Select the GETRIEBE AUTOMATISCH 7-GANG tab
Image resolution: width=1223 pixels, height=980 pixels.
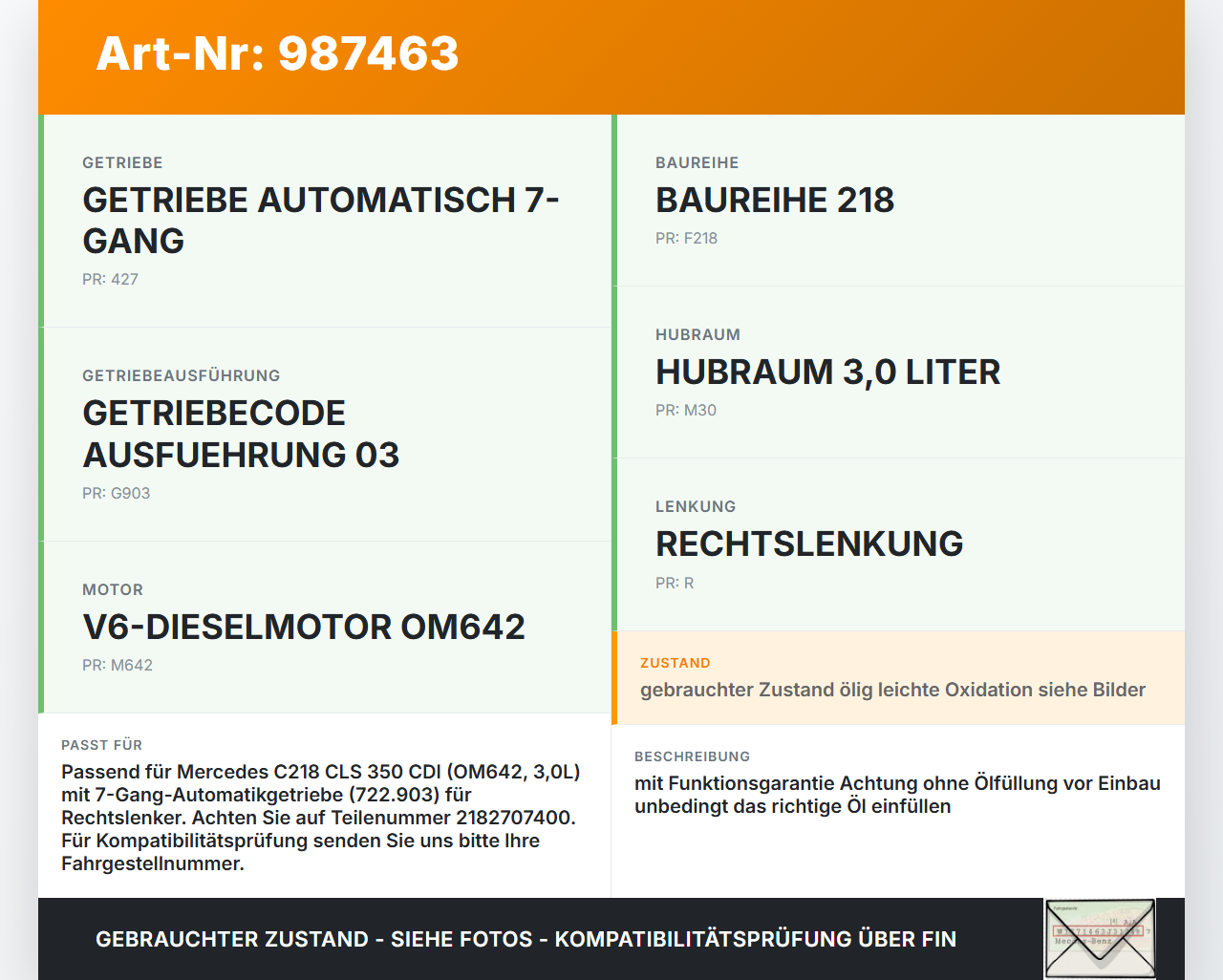click(321, 220)
